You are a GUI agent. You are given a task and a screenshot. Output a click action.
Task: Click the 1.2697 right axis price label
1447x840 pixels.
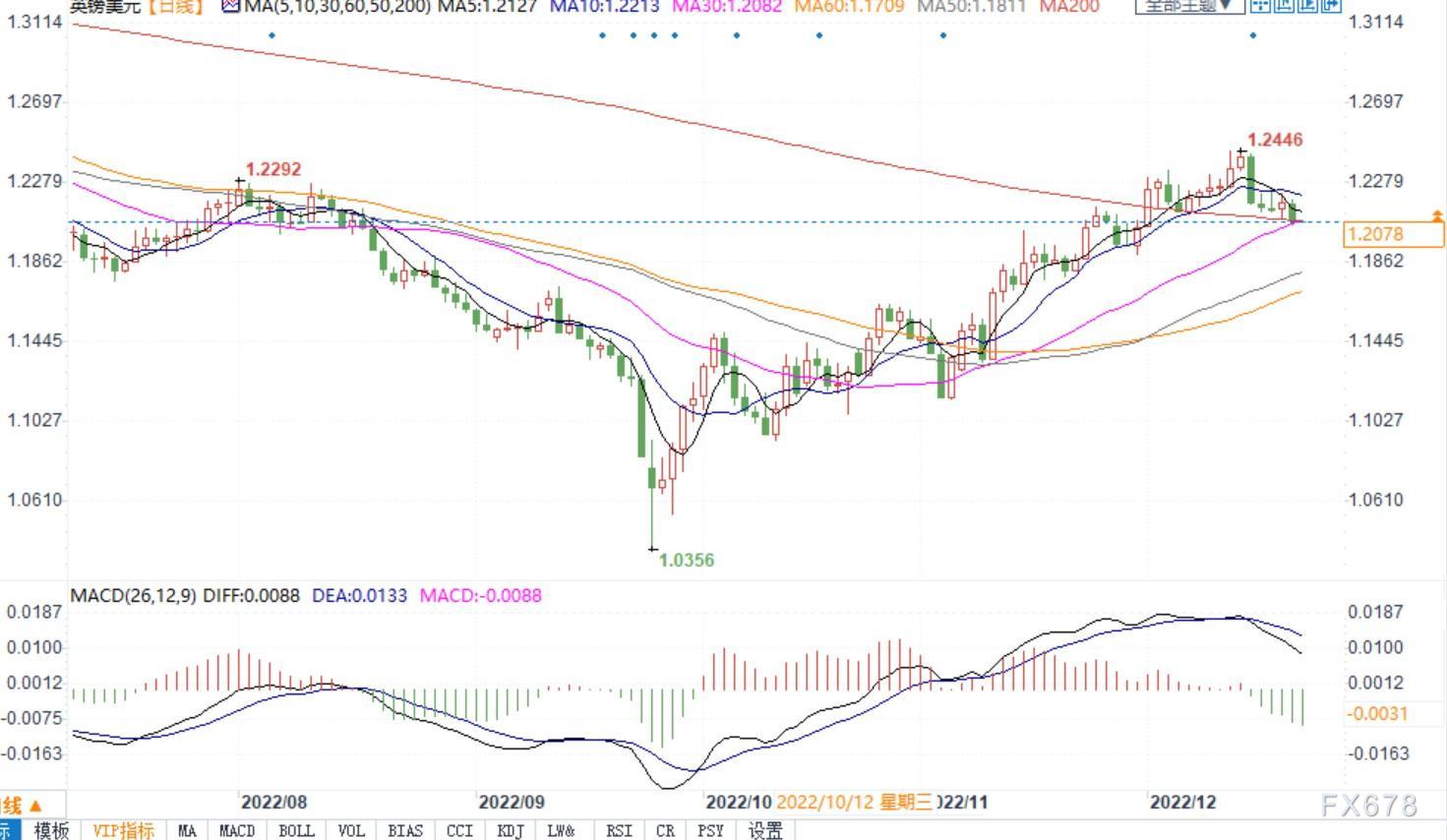pyautogui.click(x=1375, y=101)
